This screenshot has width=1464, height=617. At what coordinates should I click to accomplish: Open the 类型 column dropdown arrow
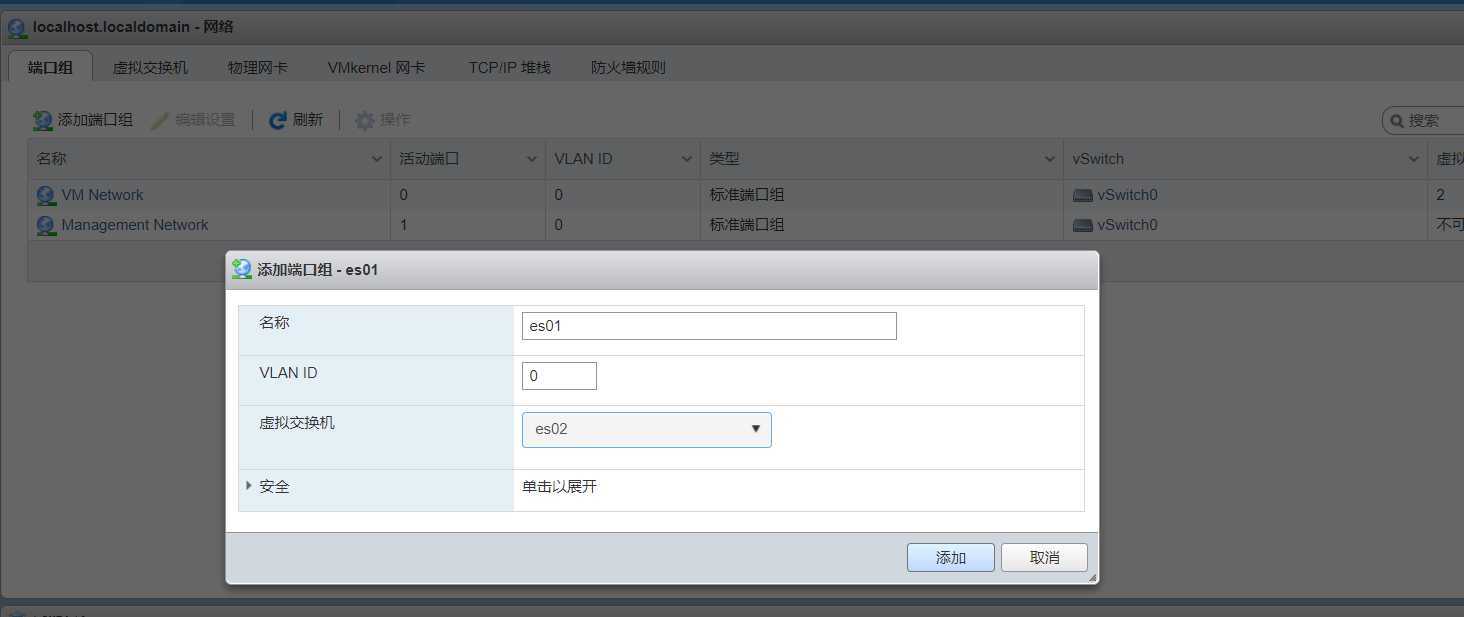1050,159
